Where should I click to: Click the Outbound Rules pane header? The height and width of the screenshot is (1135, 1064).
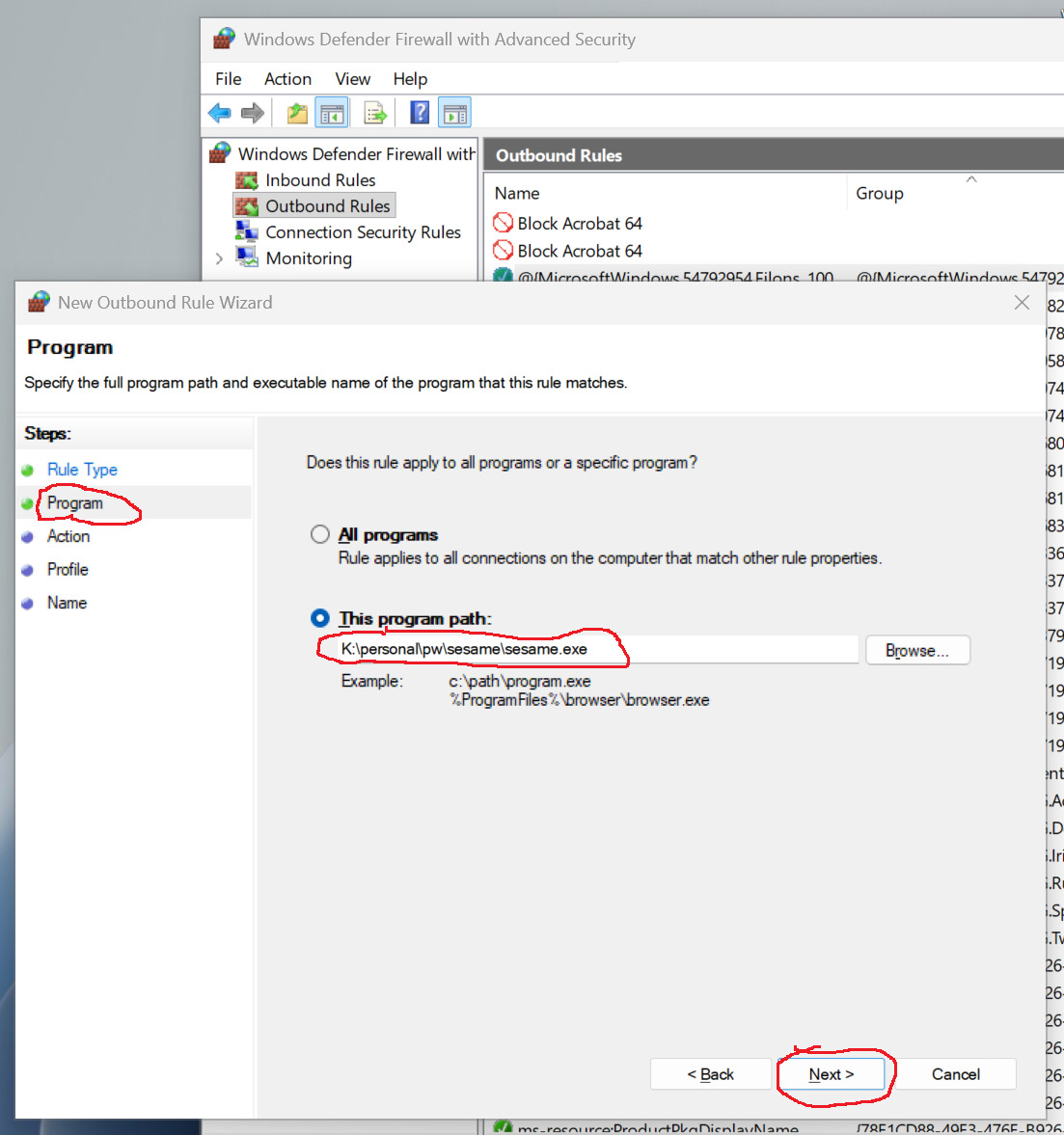(773, 155)
